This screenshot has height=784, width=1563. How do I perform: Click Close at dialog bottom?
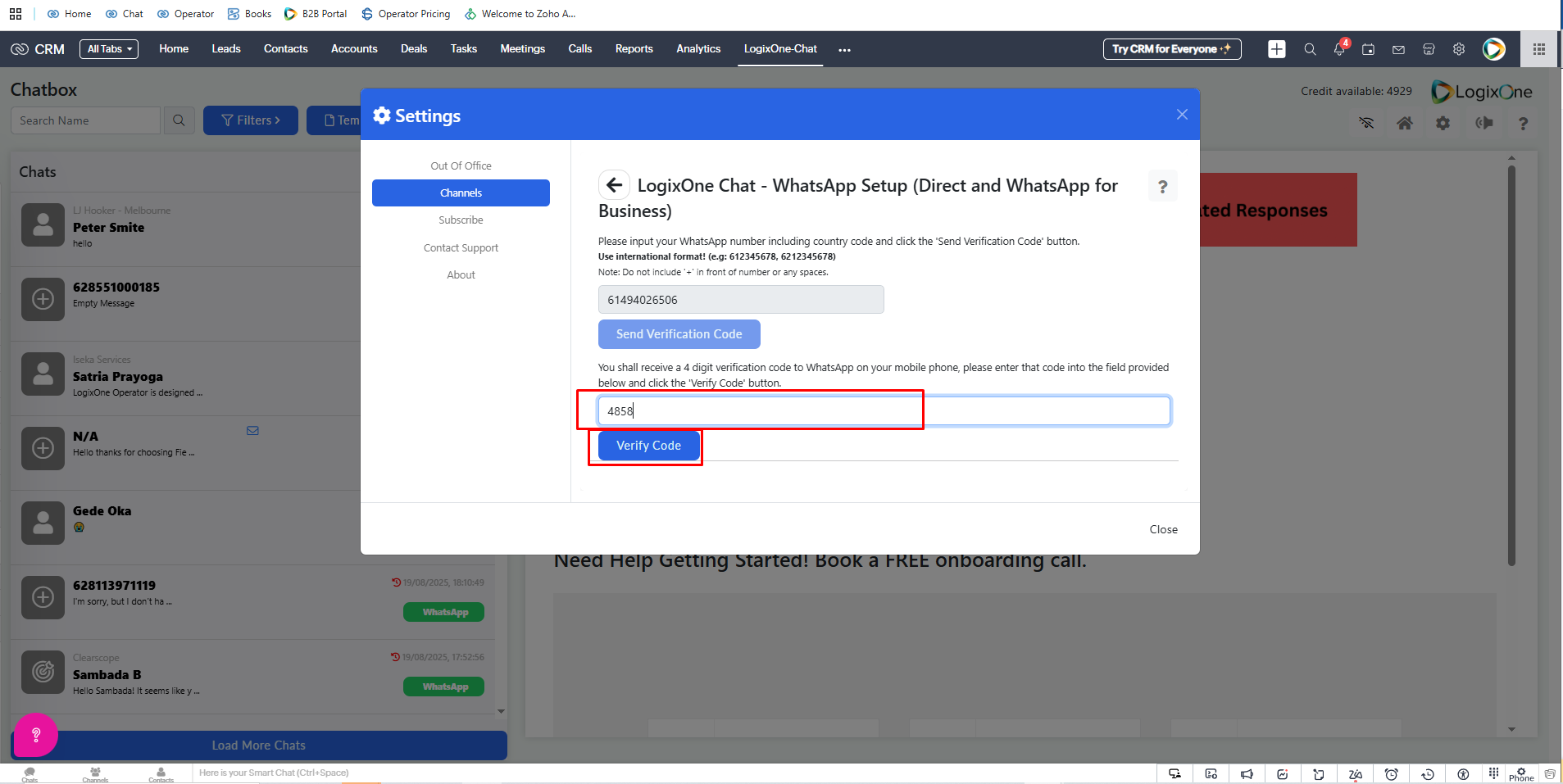(1163, 529)
